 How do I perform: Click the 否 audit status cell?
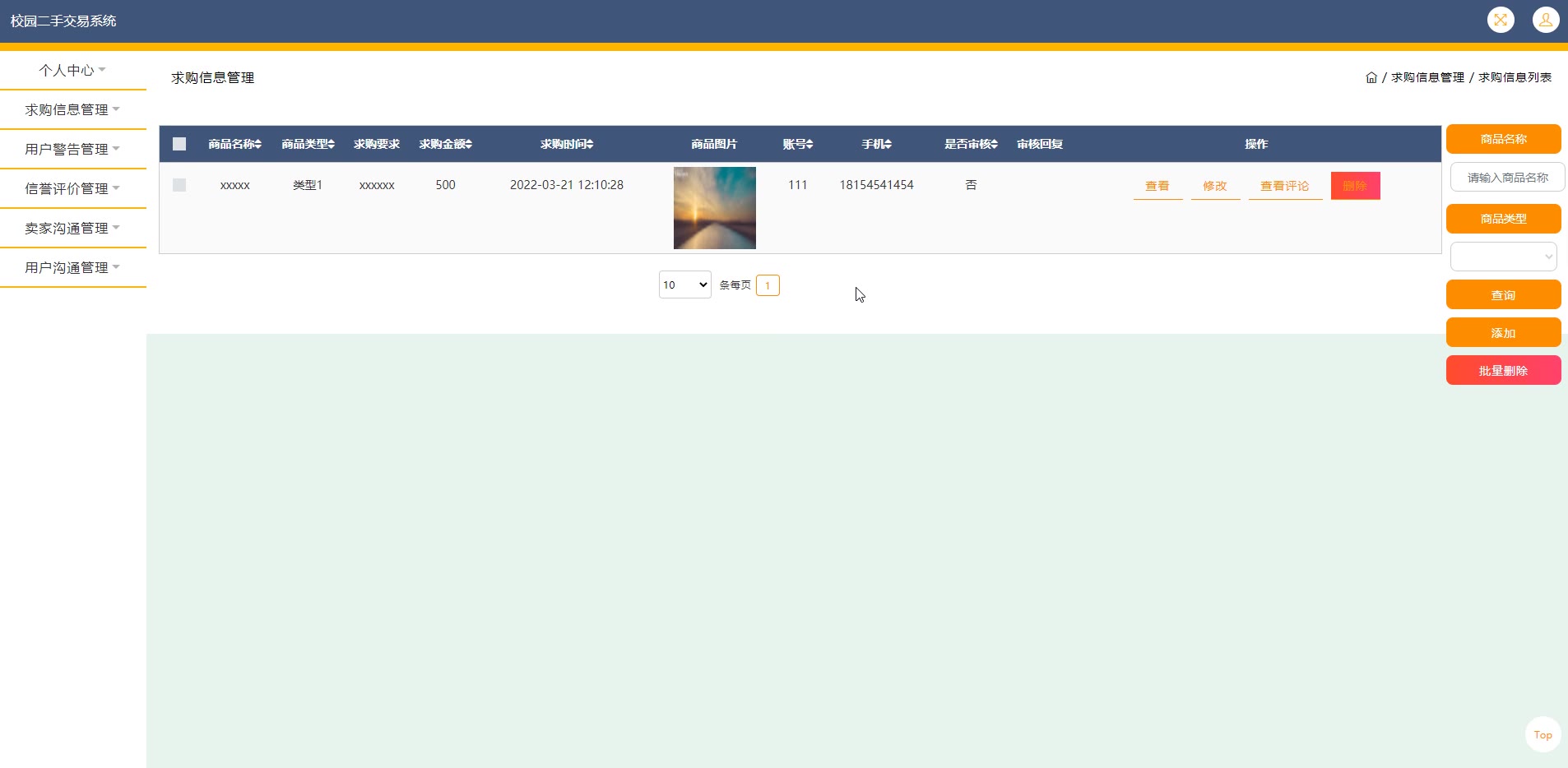click(971, 185)
